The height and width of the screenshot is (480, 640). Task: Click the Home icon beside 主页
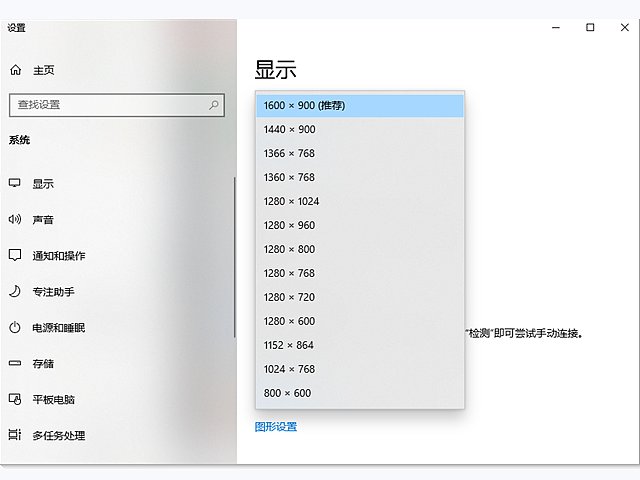click(x=16, y=70)
